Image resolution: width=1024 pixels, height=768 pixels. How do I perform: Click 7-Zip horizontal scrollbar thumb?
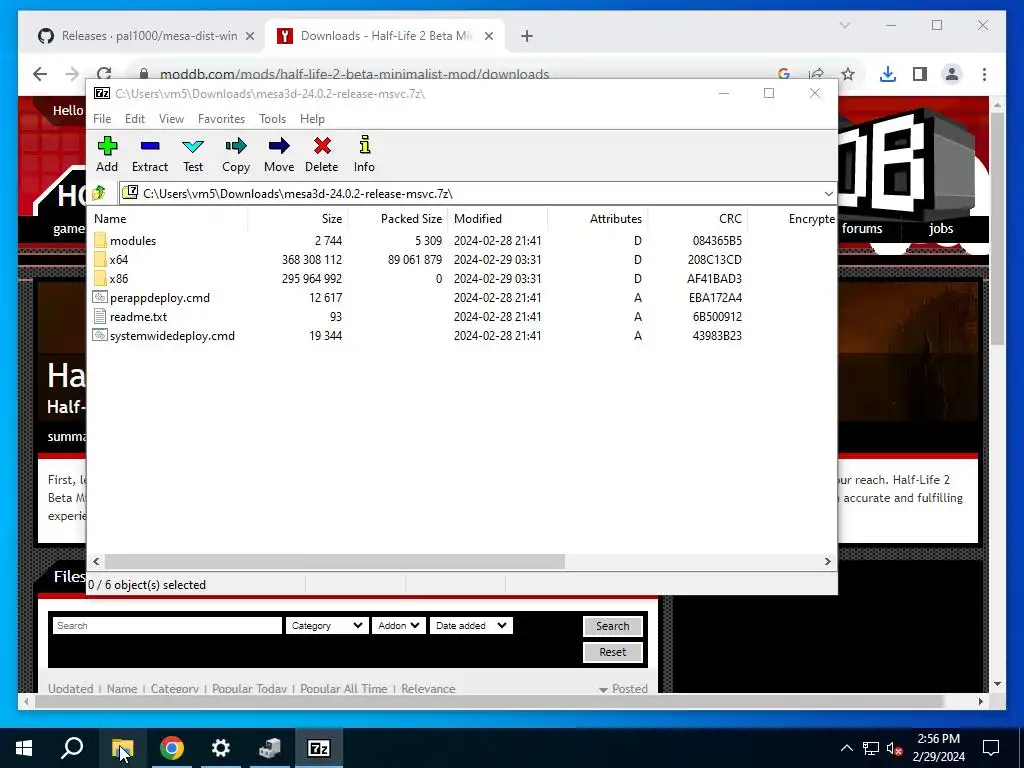point(334,562)
